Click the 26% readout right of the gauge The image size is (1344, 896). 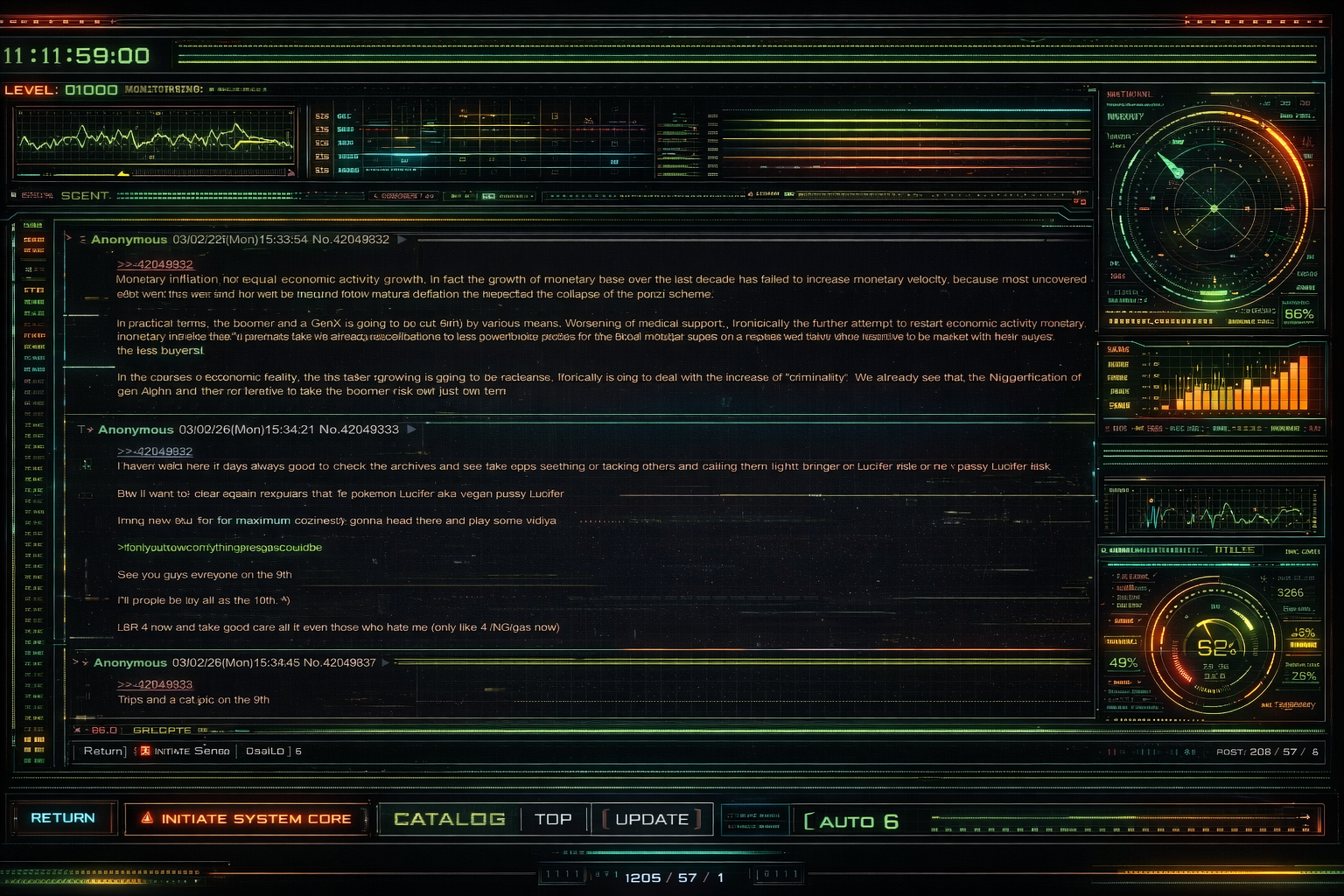click(x=1304, y=676)
